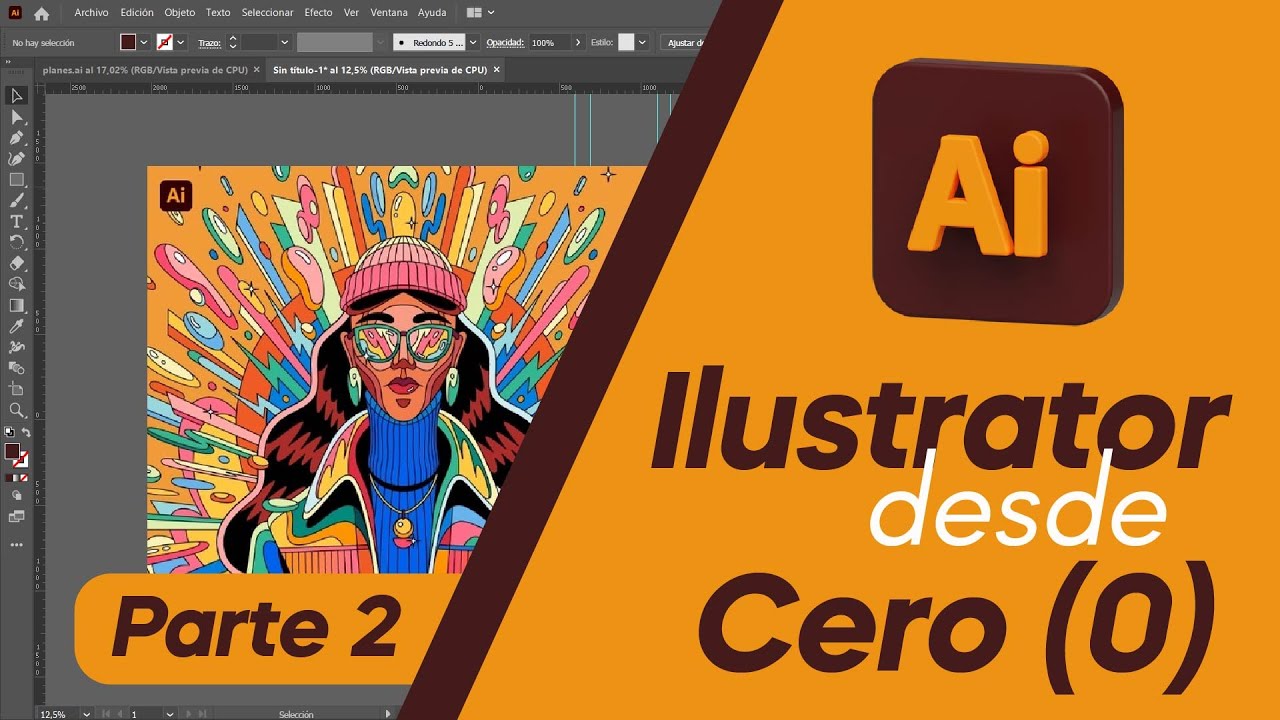Click the fill color swatch in control bar
1280x720 pixels.
pyautogui.click(x=128, y=43)
